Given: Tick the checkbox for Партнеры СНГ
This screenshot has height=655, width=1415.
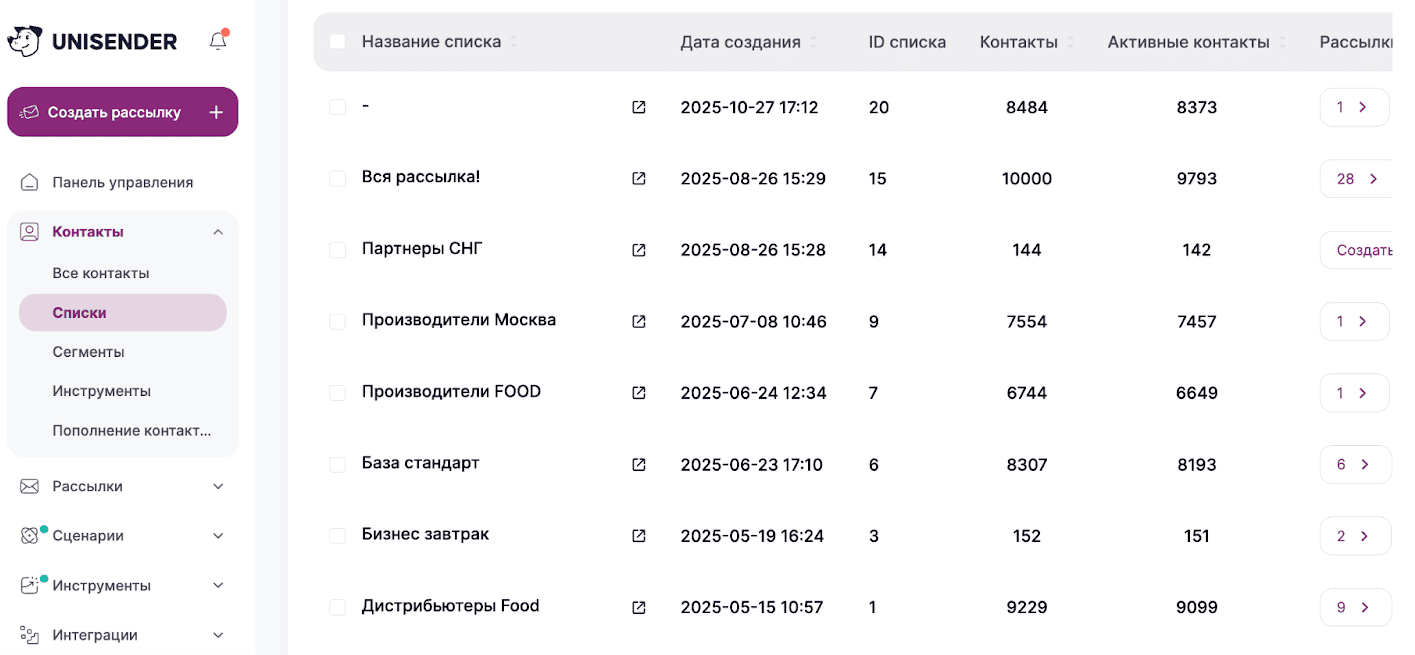Looking at the screenshot, I should point(337,250).
